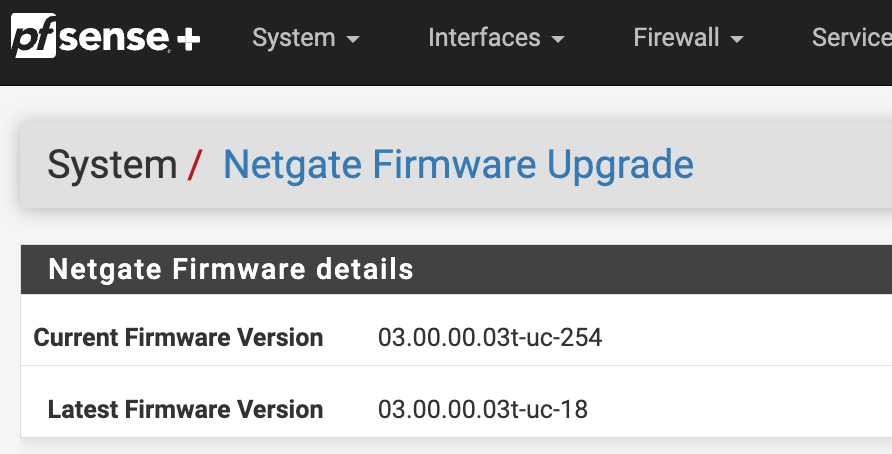Screen dimensions: 892x454
Task: Click the plus symbol in the pfSense logo
Action: click(187, 39)
